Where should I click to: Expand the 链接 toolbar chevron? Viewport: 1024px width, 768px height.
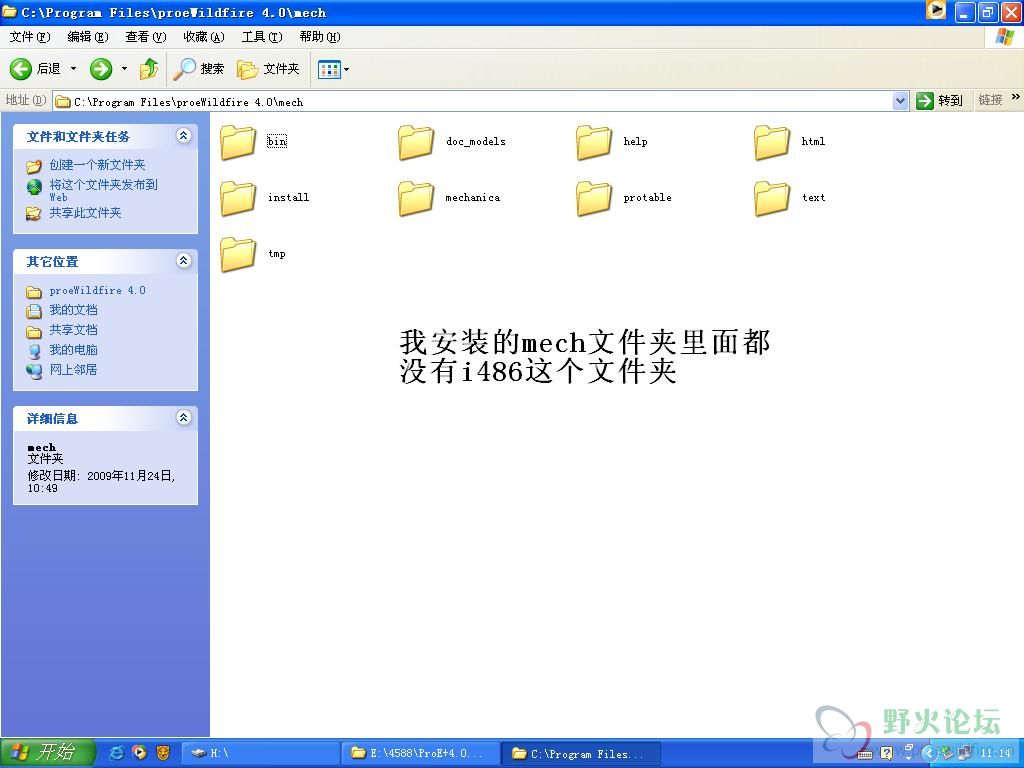tap(1016, 97)
